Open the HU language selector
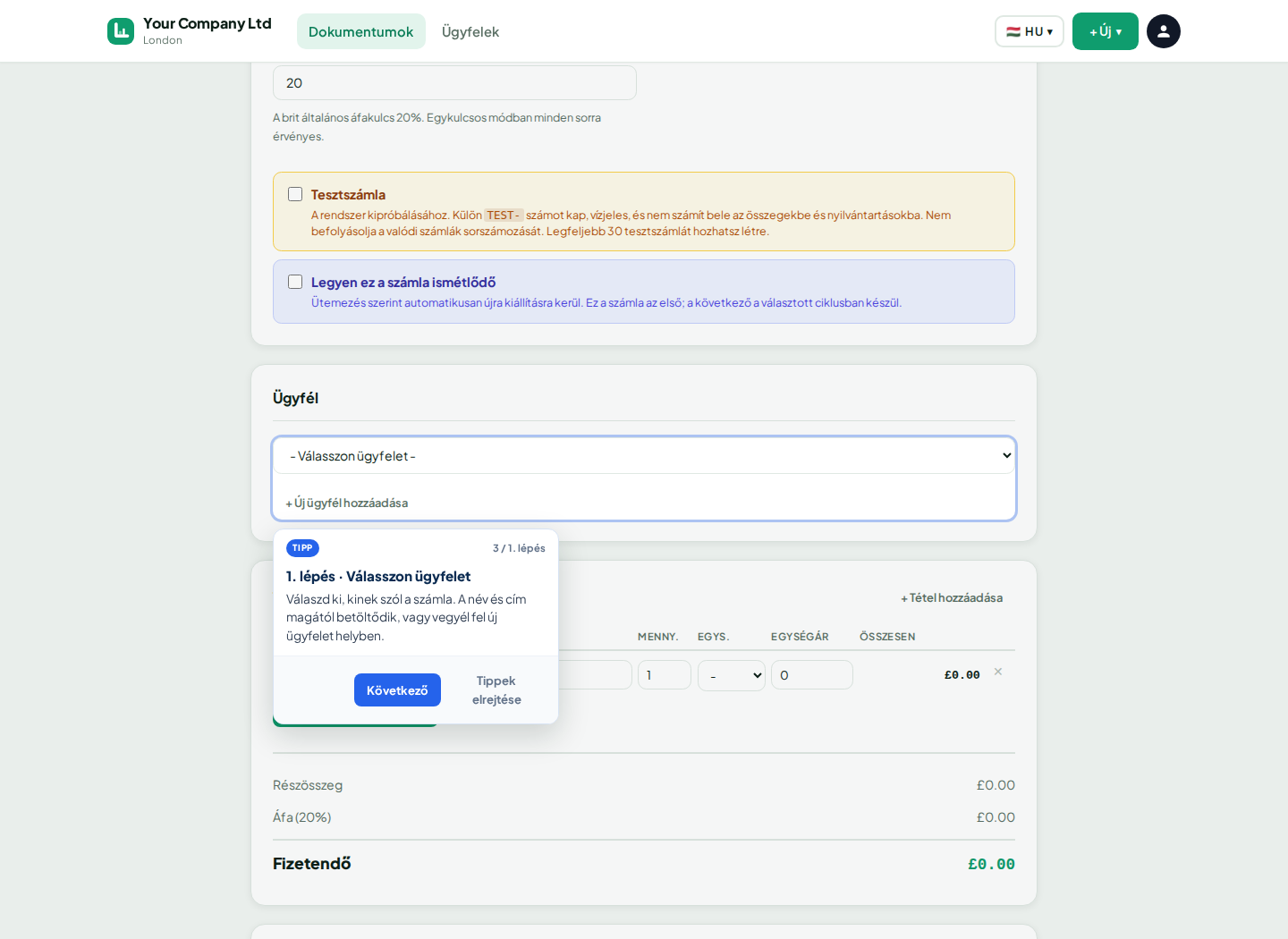The width and height of the screenshot is (1288, 939). point(1030,31)
